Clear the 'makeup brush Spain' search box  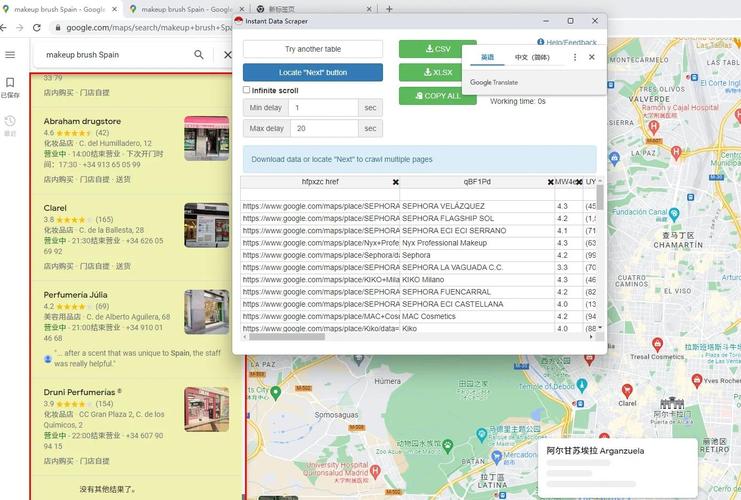coord(227,55)
